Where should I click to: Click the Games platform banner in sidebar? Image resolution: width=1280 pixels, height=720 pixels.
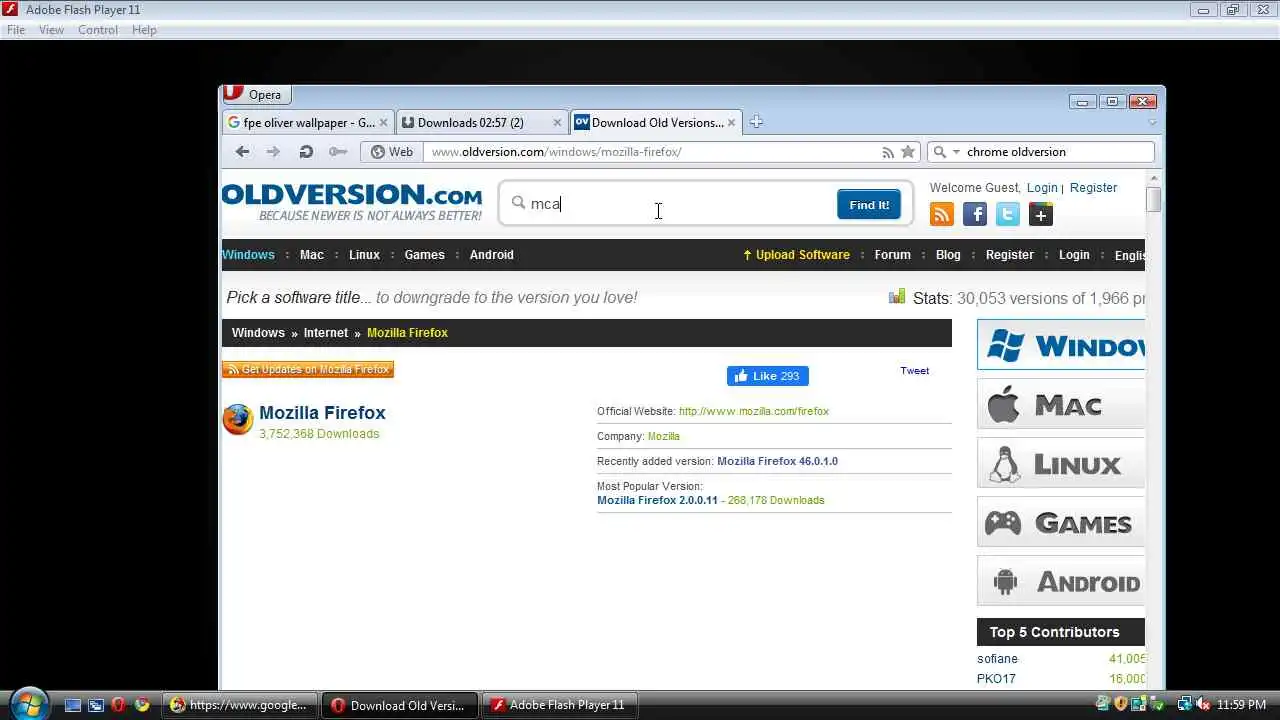[1061, 522]
